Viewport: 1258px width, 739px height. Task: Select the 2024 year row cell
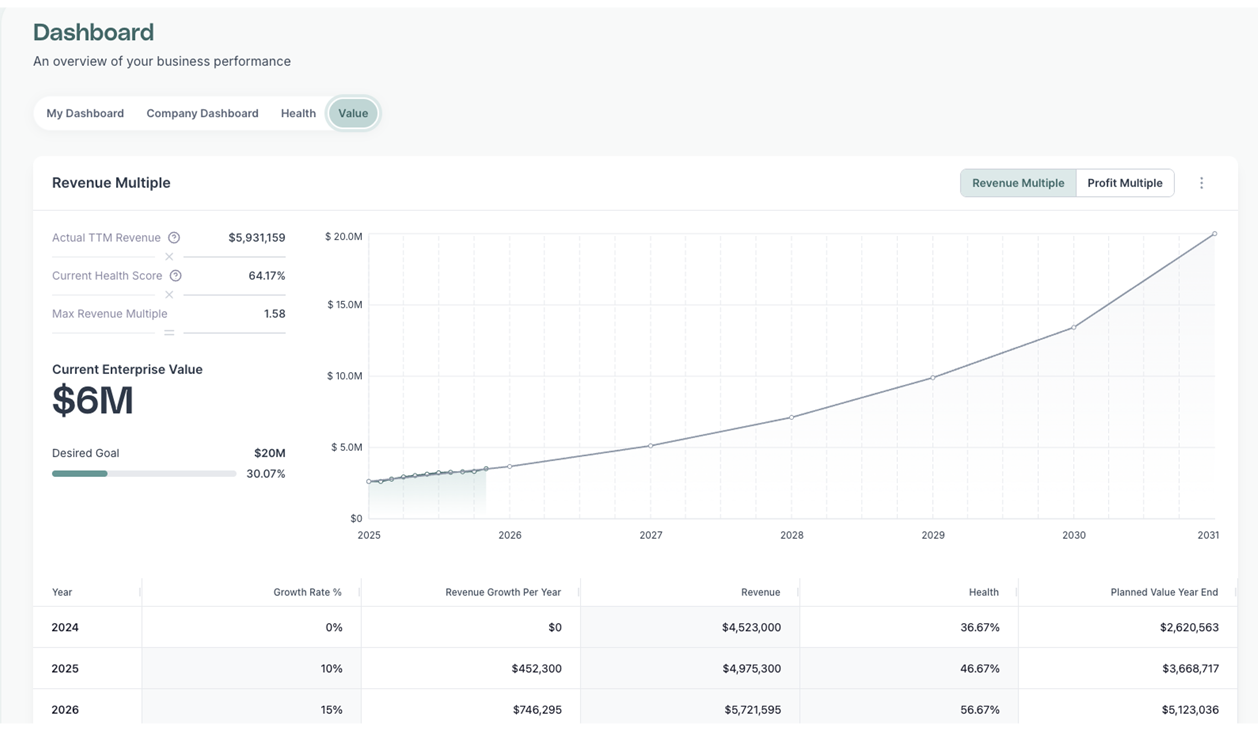pyautogui.click(x=87, y=627)
